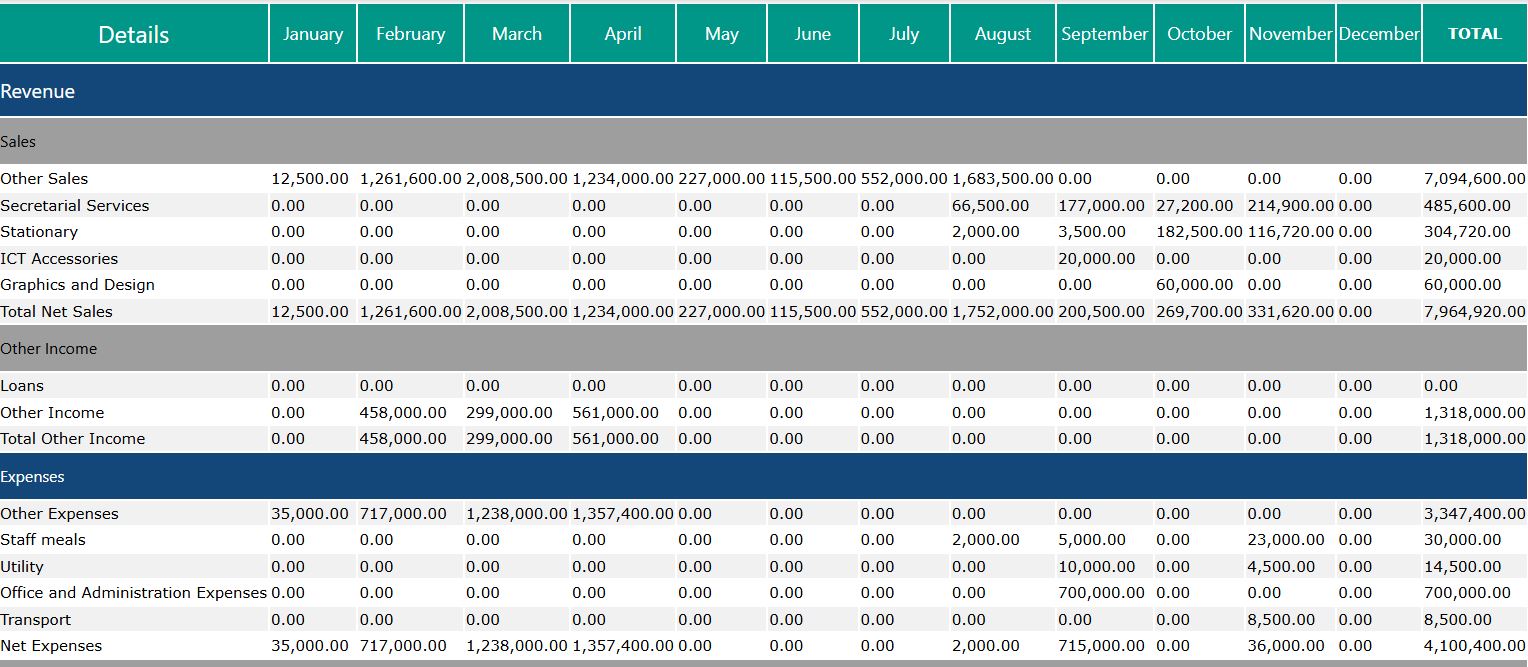Click the September column header
This screenshot has width=1528, height=667.
click(x=1104, y=33)
